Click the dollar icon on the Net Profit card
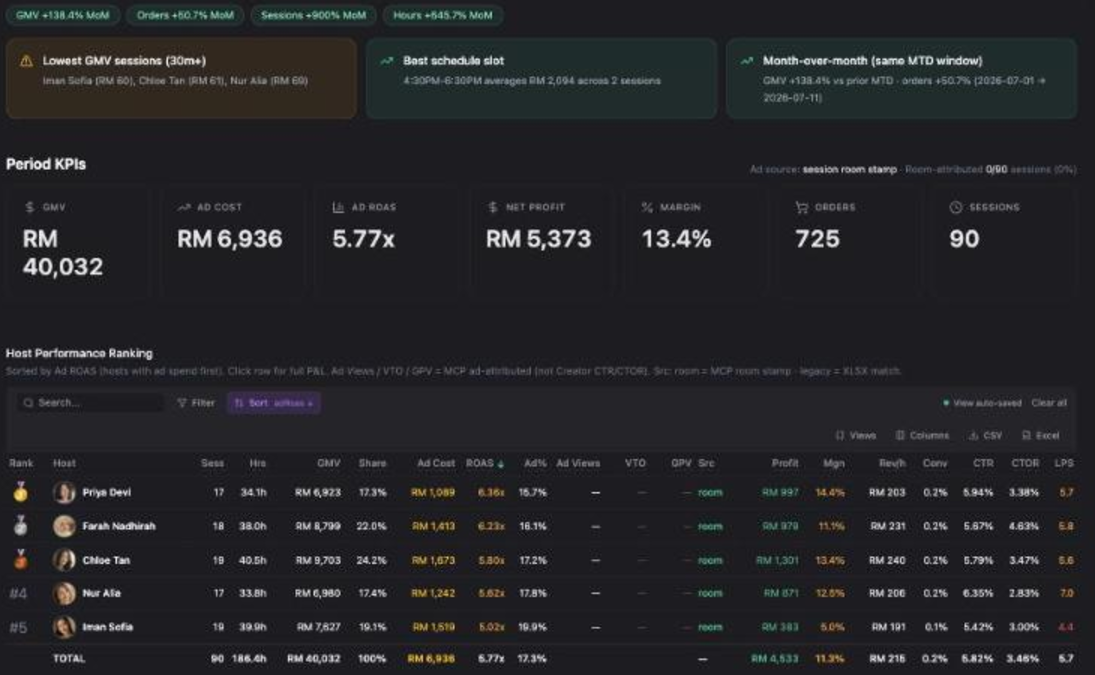The image size is (1095, 675). [x=492, y=207]
